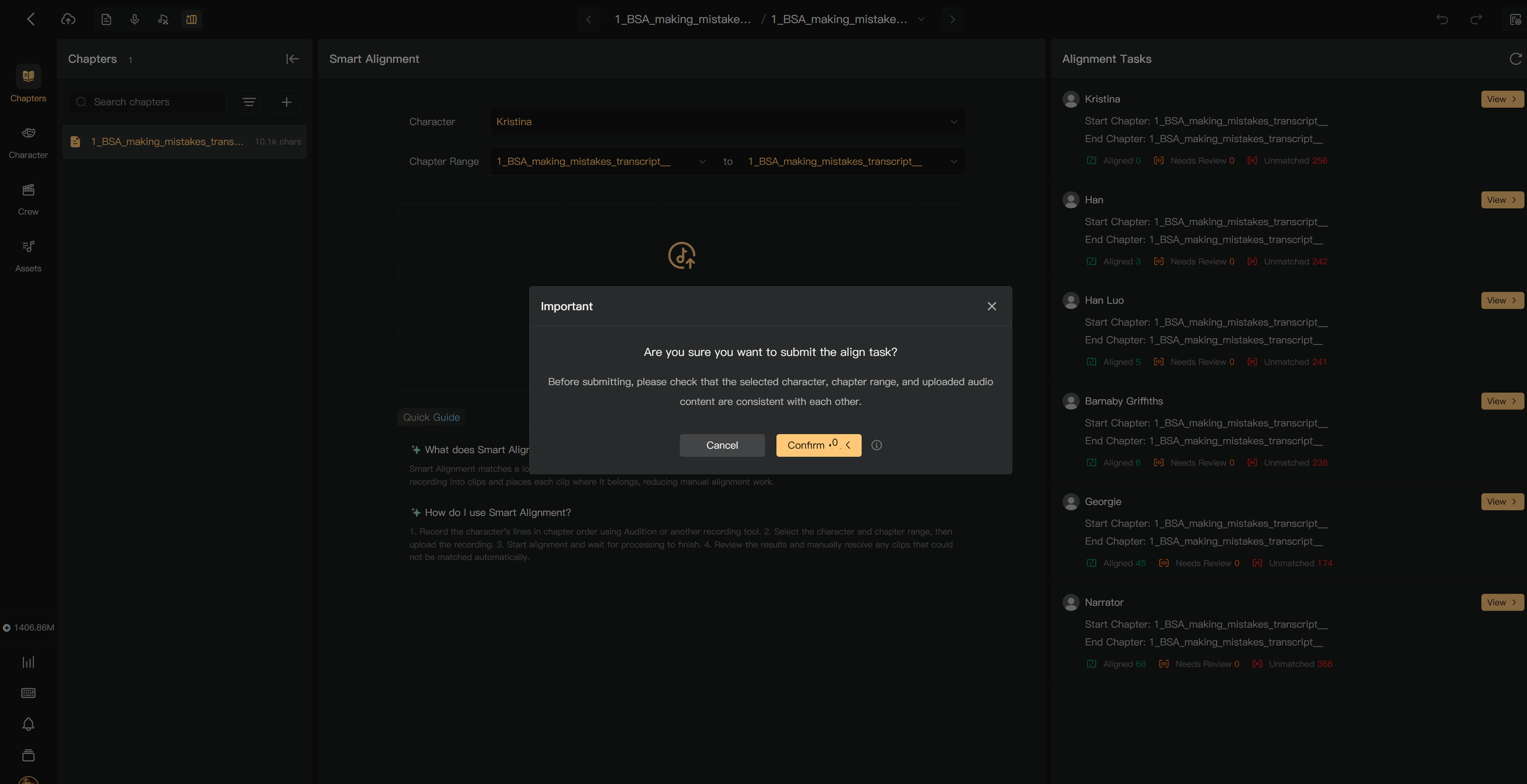View the Narrator alignment task

coord(1502,602)
